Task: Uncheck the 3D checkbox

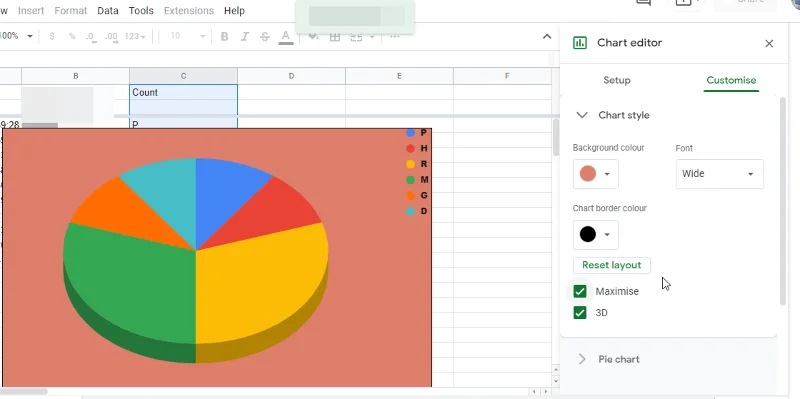Action: point(580,313)
